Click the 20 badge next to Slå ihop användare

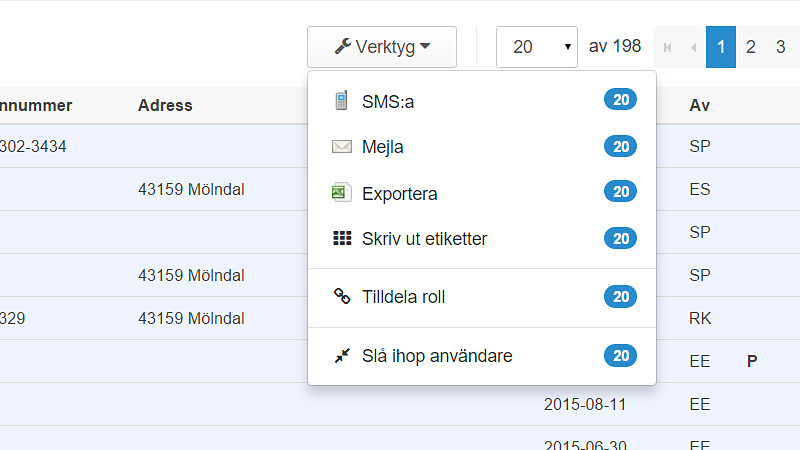(x=620, y=356)
